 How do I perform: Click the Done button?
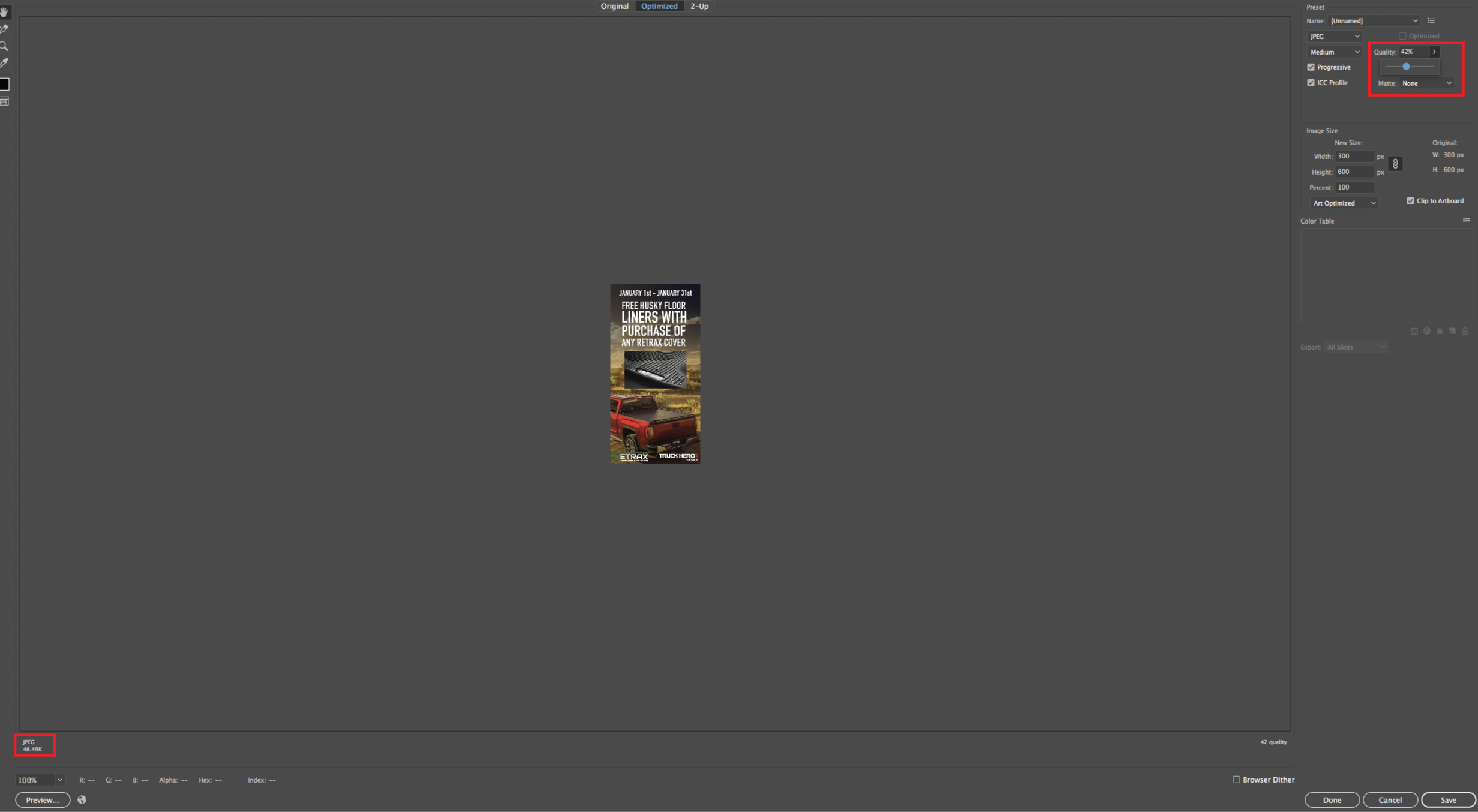click(1332, 800)
